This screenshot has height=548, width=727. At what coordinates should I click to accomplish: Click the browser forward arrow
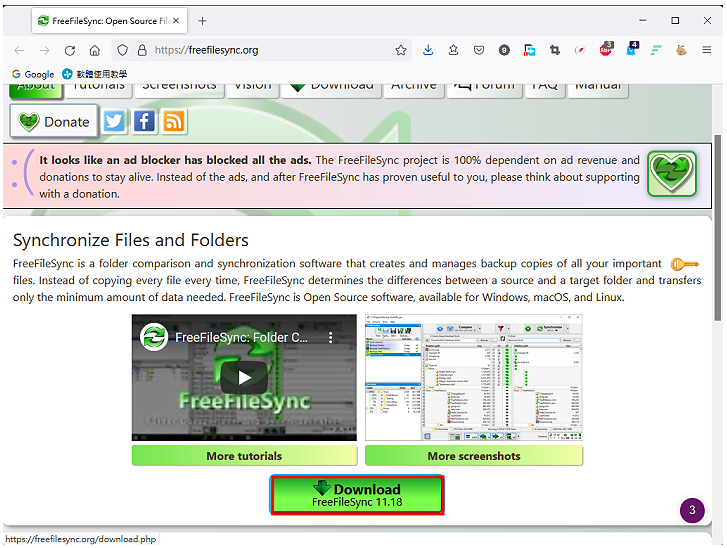(44, 51)
